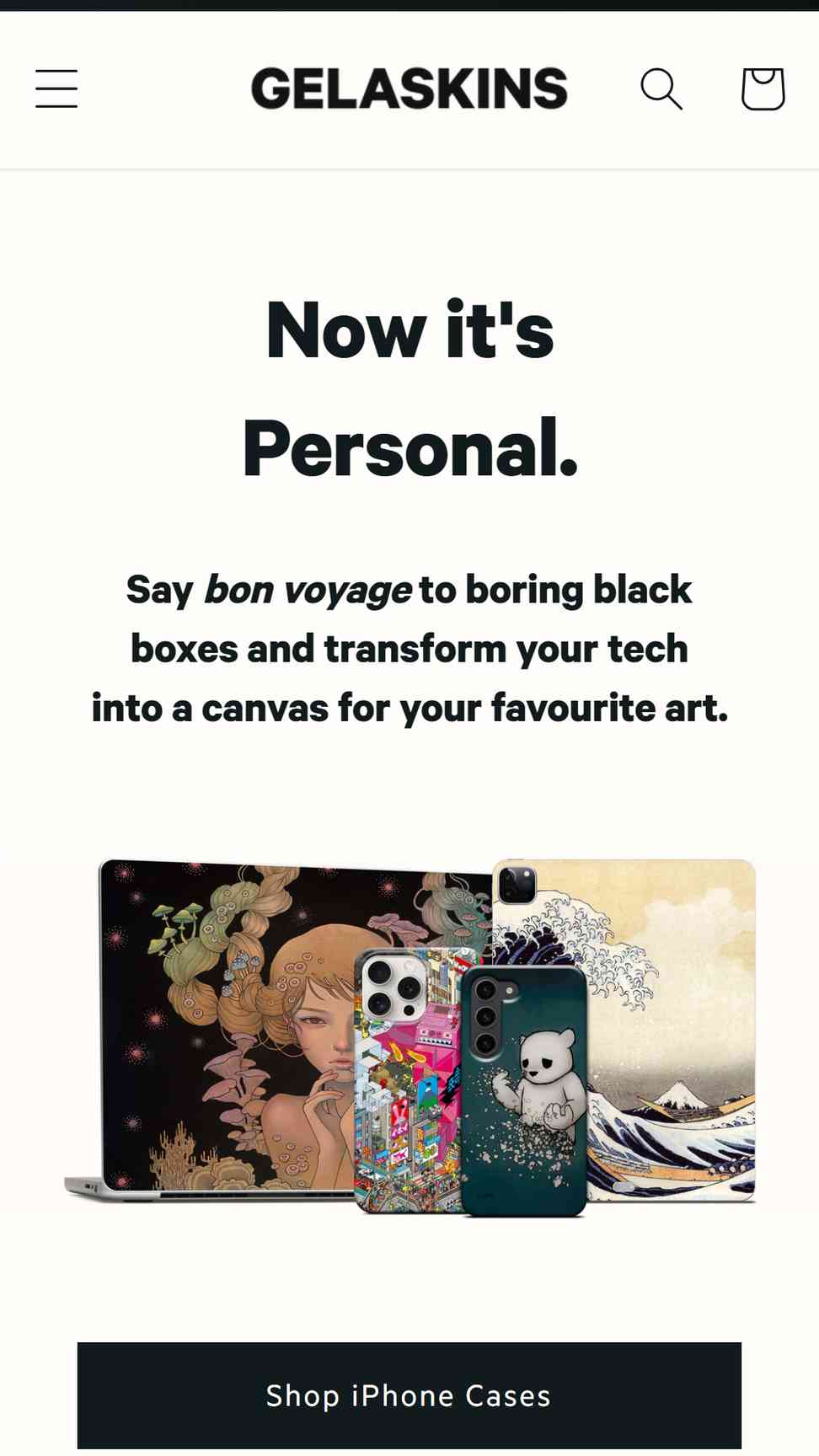Click the "favourite art." tagline ending
819x1456 pixels.
pyautogui.click(x=610, y=708)
